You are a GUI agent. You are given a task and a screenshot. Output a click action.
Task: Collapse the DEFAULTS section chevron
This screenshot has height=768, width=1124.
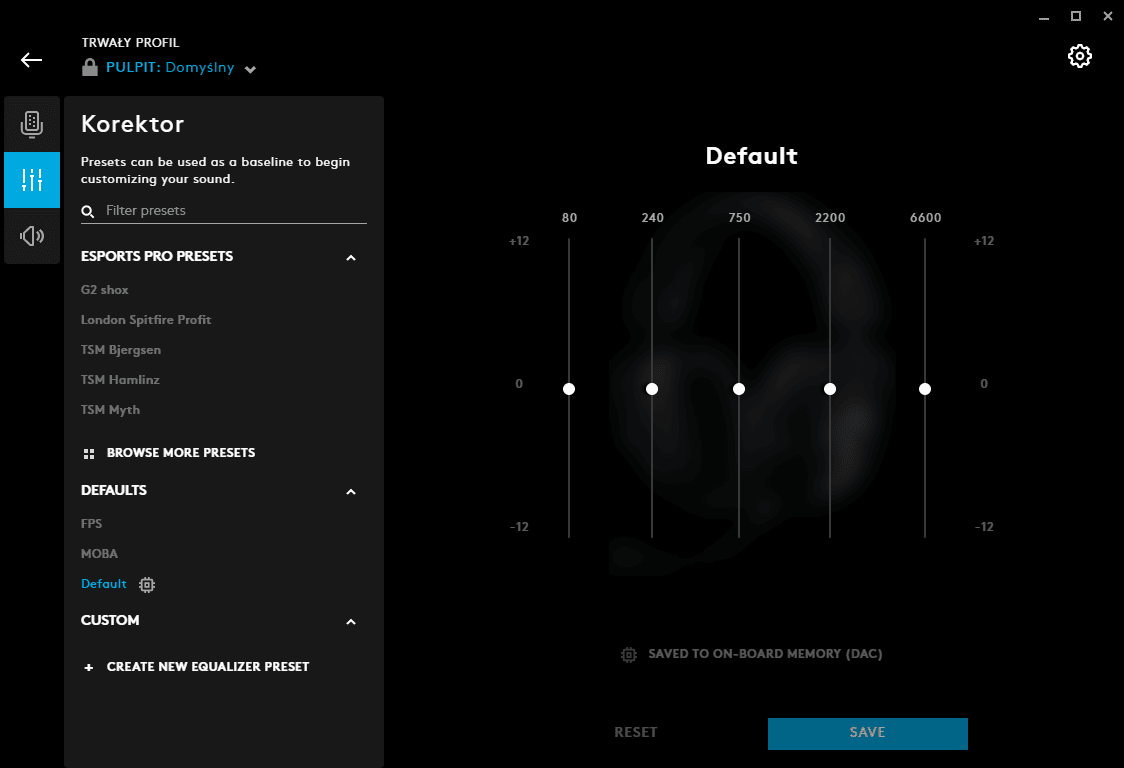351,491
